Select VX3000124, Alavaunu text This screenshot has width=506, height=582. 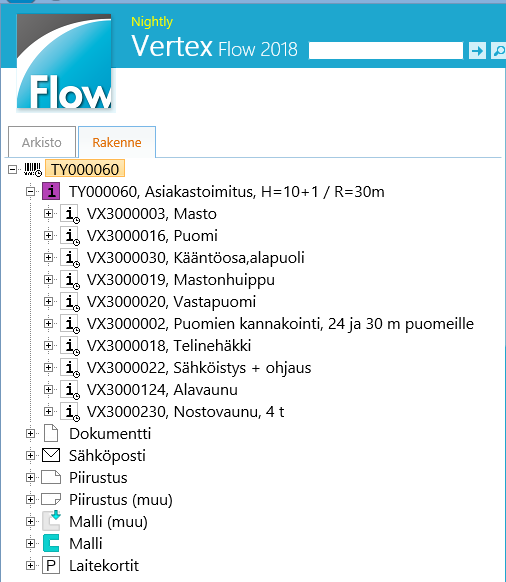click(162, 390)
